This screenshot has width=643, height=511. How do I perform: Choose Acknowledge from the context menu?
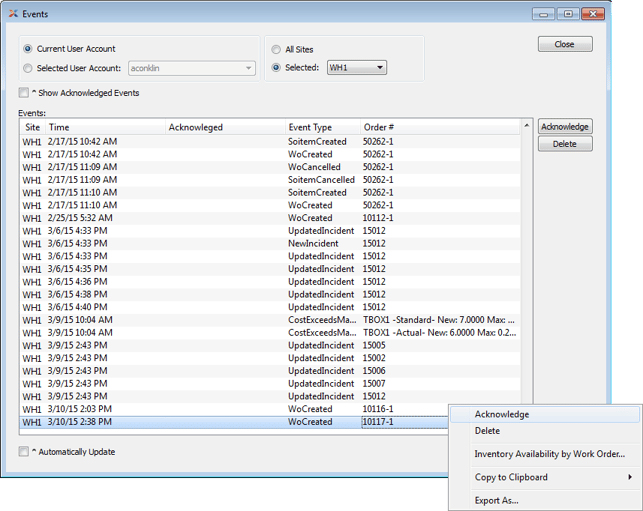pyautogui.click(x=502, y=415)
